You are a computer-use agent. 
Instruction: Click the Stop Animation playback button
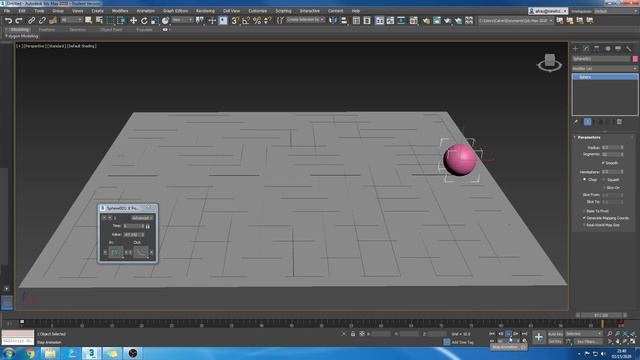tap(508, 334)
